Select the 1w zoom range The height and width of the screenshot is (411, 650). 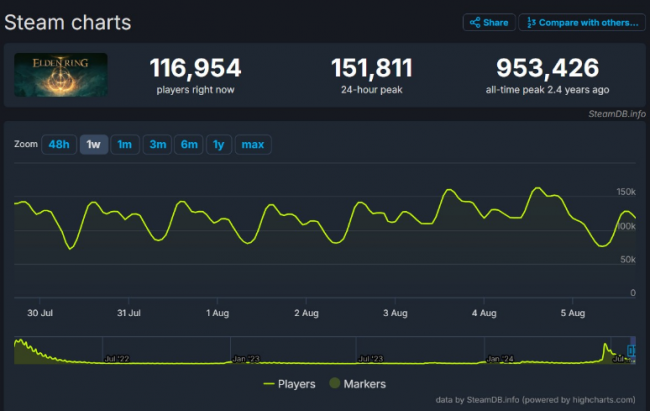[93, 145]
